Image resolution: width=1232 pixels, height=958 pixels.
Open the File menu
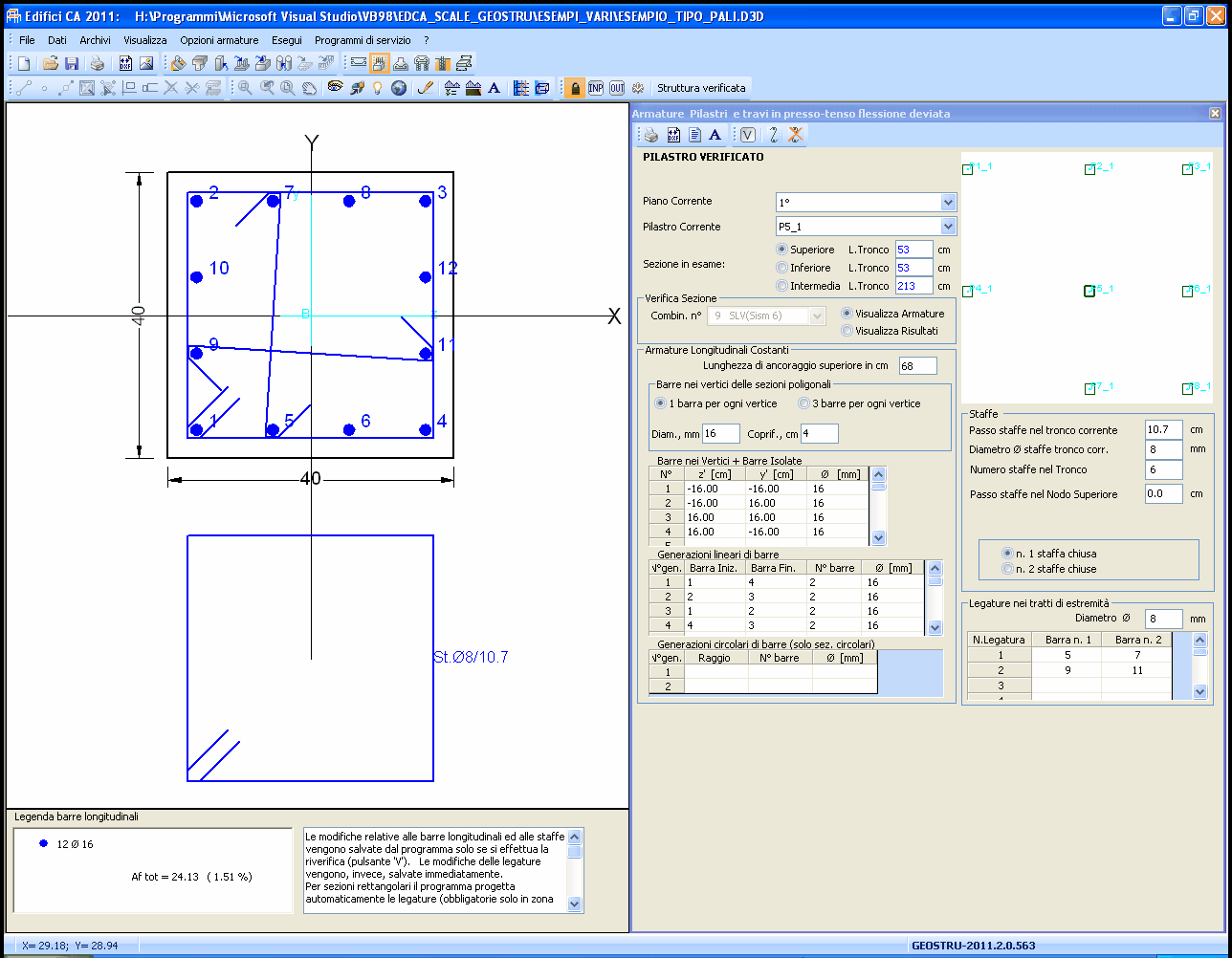coord(27,40)
